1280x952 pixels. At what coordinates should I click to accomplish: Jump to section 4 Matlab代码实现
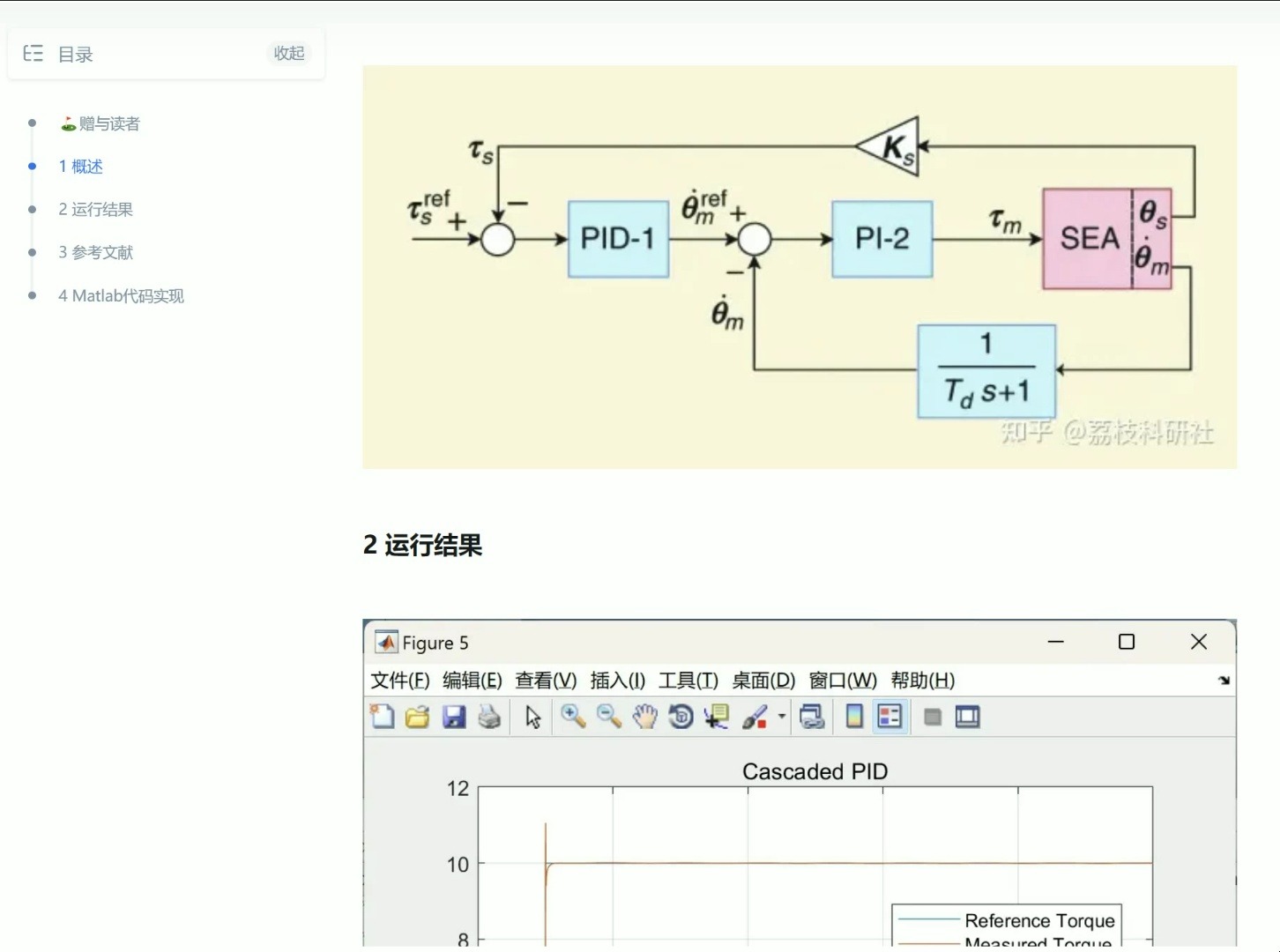coord(121,296)
